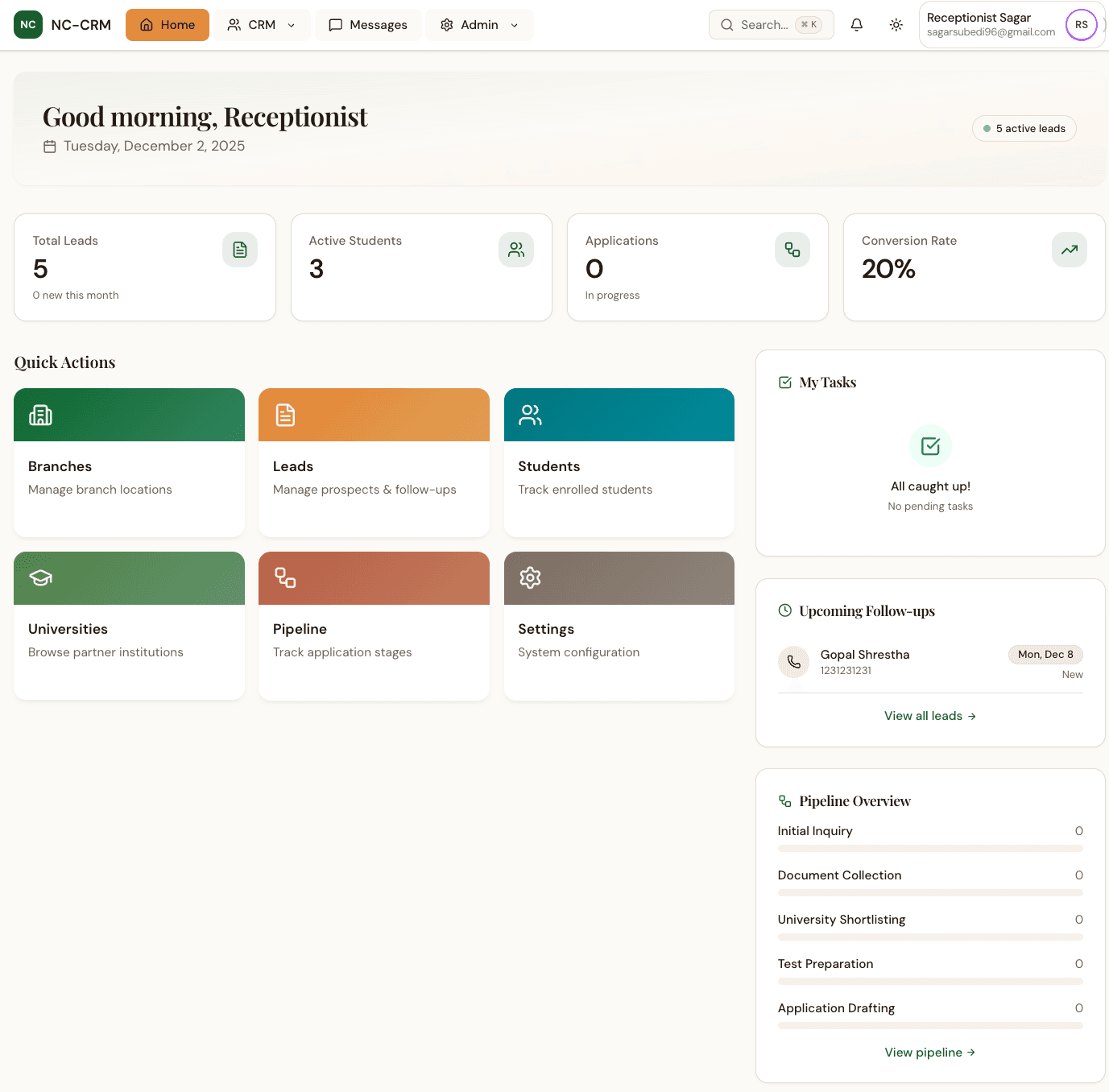This screenshot has height=1092, width=1109.
Task: Click the Document Collection progress bar
Action: (x=929, y=892)
